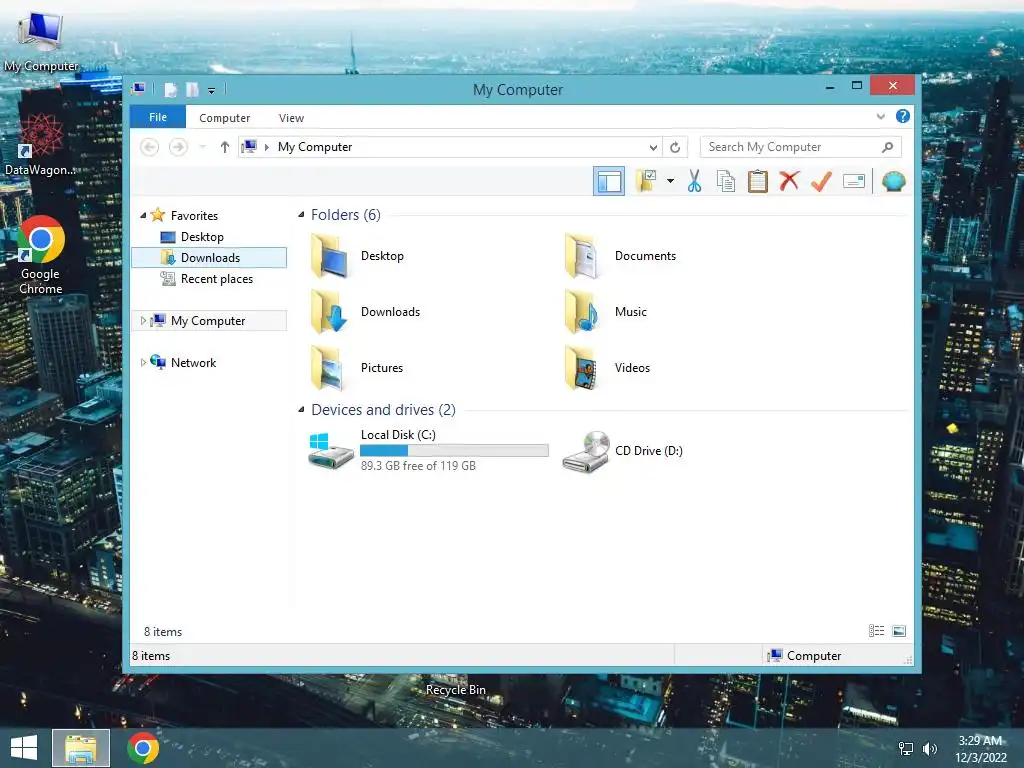This screenshot has width=1024, height=768.
Task: Open Google Chrome desktop shortcut
Action: [x=40, y=255]
